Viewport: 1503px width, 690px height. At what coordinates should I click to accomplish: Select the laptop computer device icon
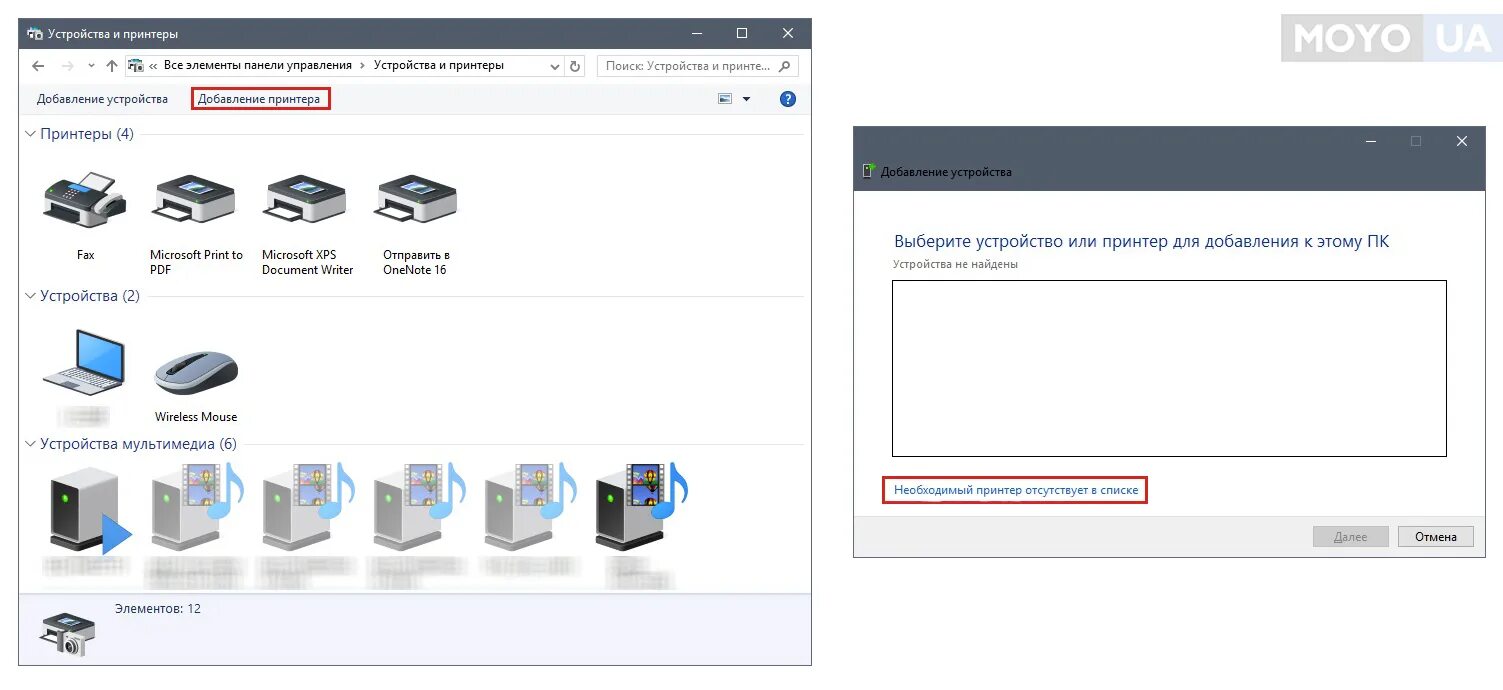coord(85,362)
